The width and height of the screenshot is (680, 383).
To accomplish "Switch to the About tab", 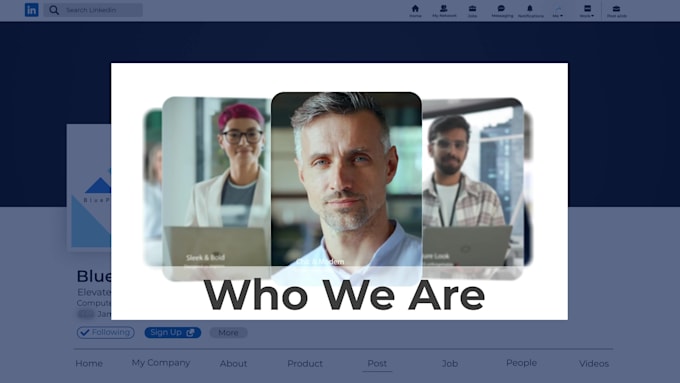I will click(233, 363).
